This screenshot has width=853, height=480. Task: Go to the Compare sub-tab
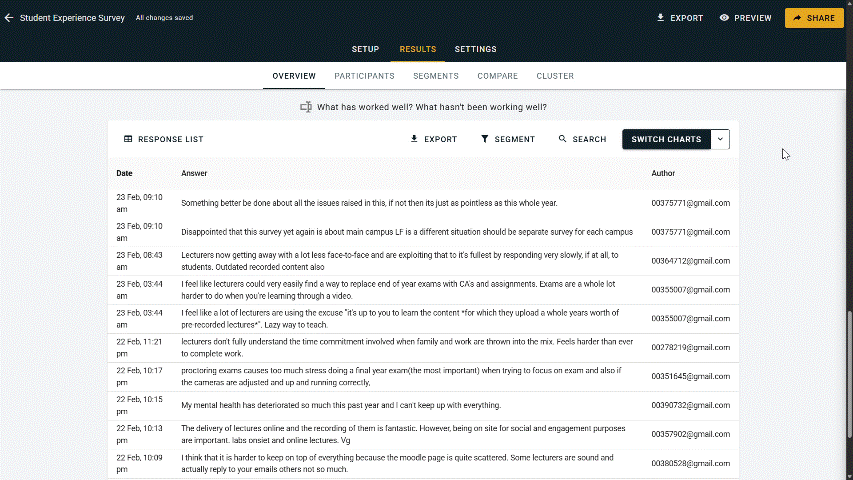pos(497,76)
